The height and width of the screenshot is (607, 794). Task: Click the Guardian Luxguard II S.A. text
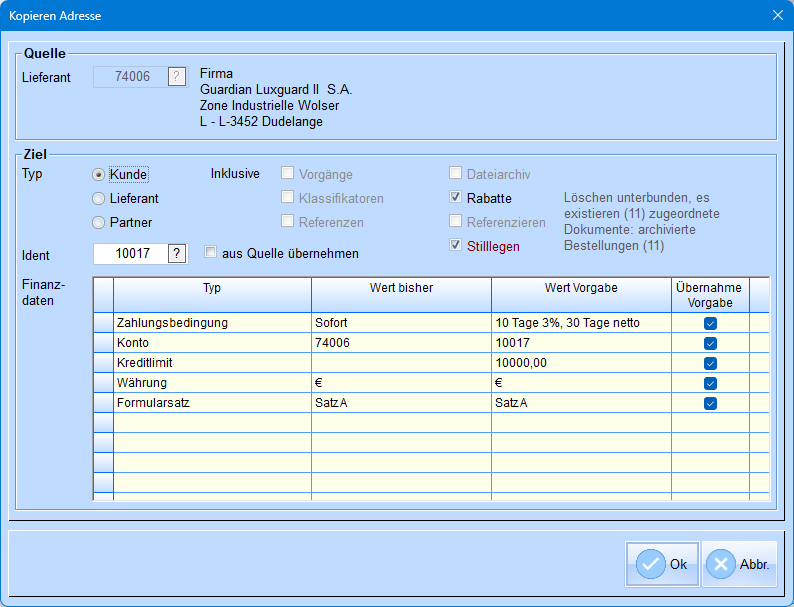tap(276, 90)
